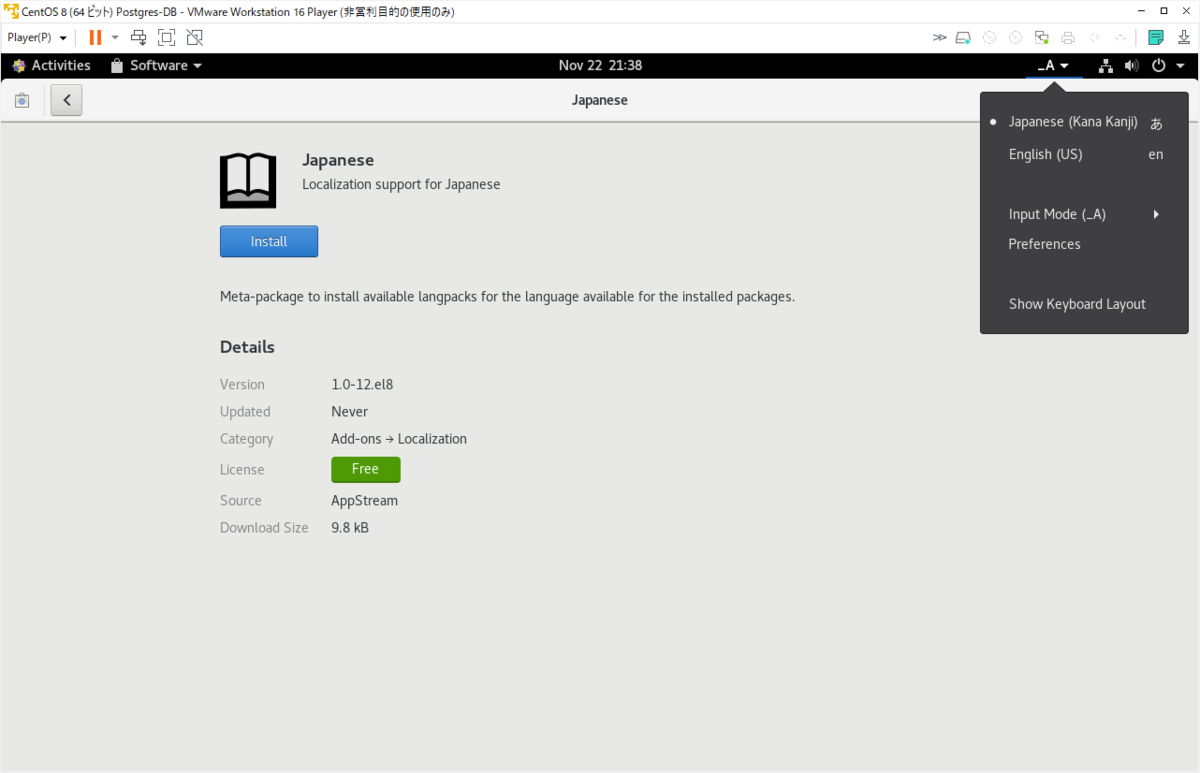Click the first CD/DVD drive icon
Screen dimensions: 1200x773
coord(989,37)
